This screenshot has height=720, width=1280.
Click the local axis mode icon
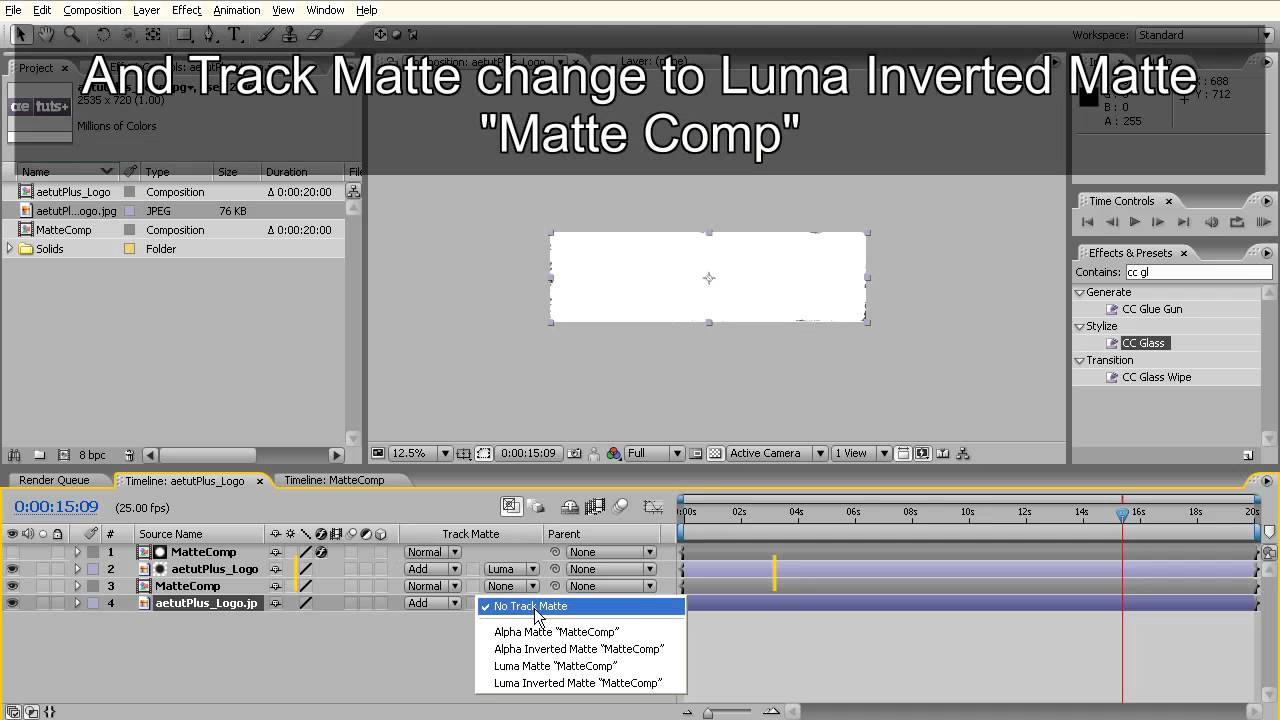point(380,34)
